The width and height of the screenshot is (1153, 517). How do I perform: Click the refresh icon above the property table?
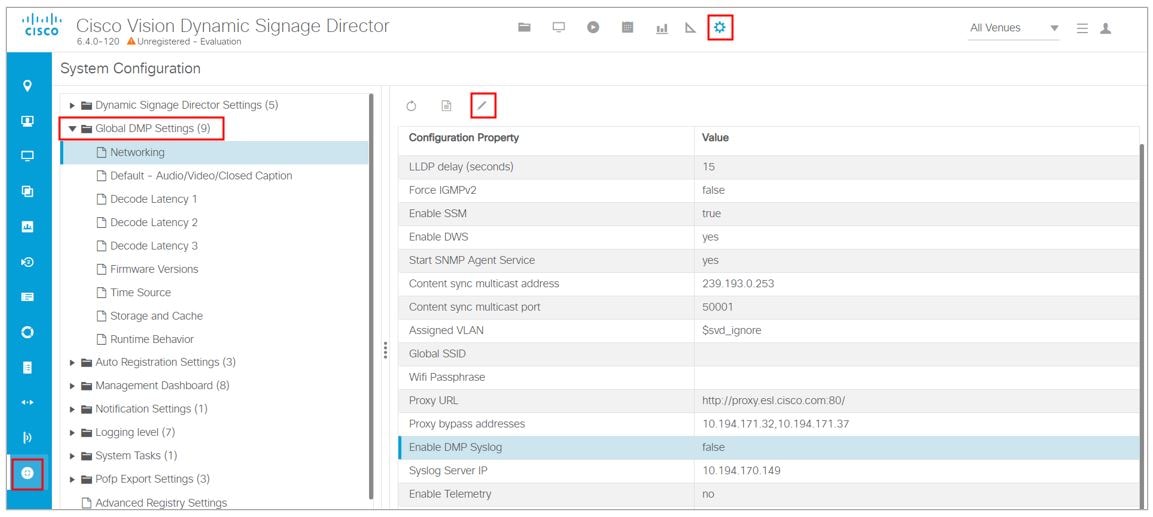pos(411,106)
